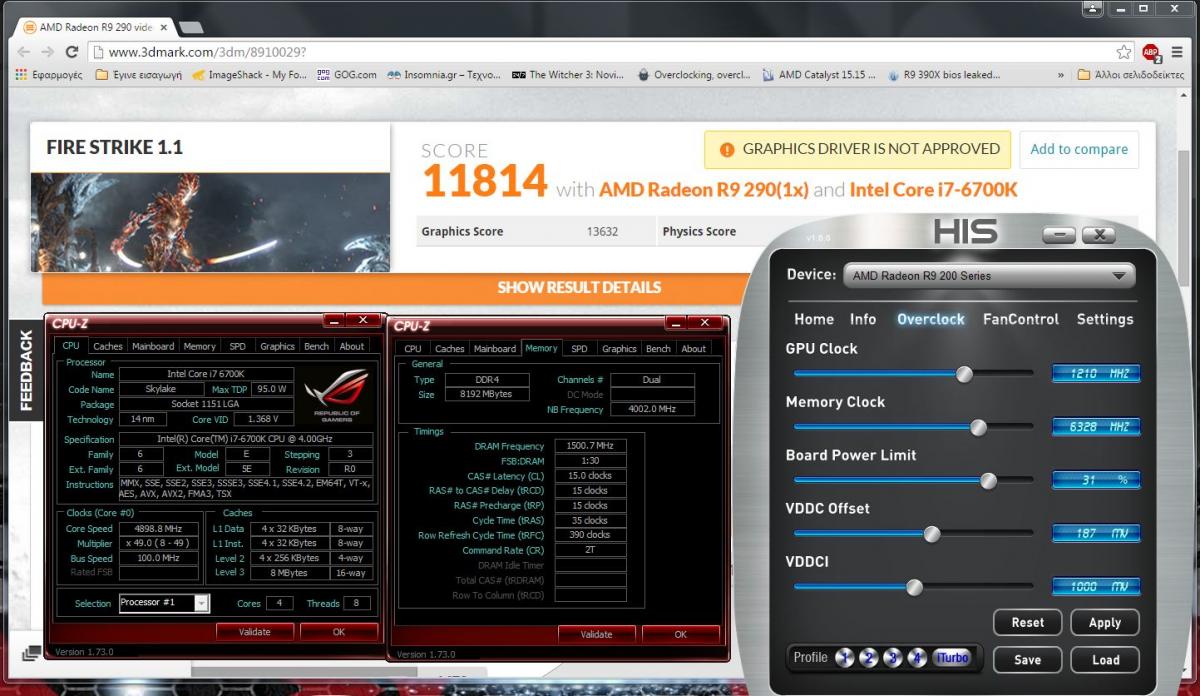1200x696 pixels.
Task: Open the Caches tab in left CPU-Z window
Action: (x=108, y=346)
